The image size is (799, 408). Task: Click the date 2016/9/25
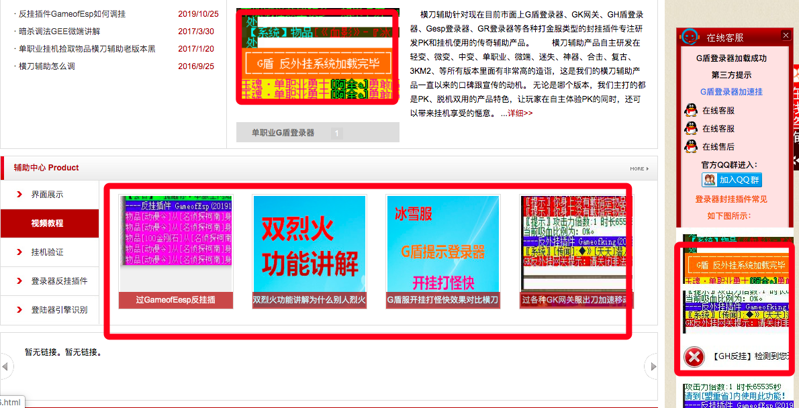196,66
